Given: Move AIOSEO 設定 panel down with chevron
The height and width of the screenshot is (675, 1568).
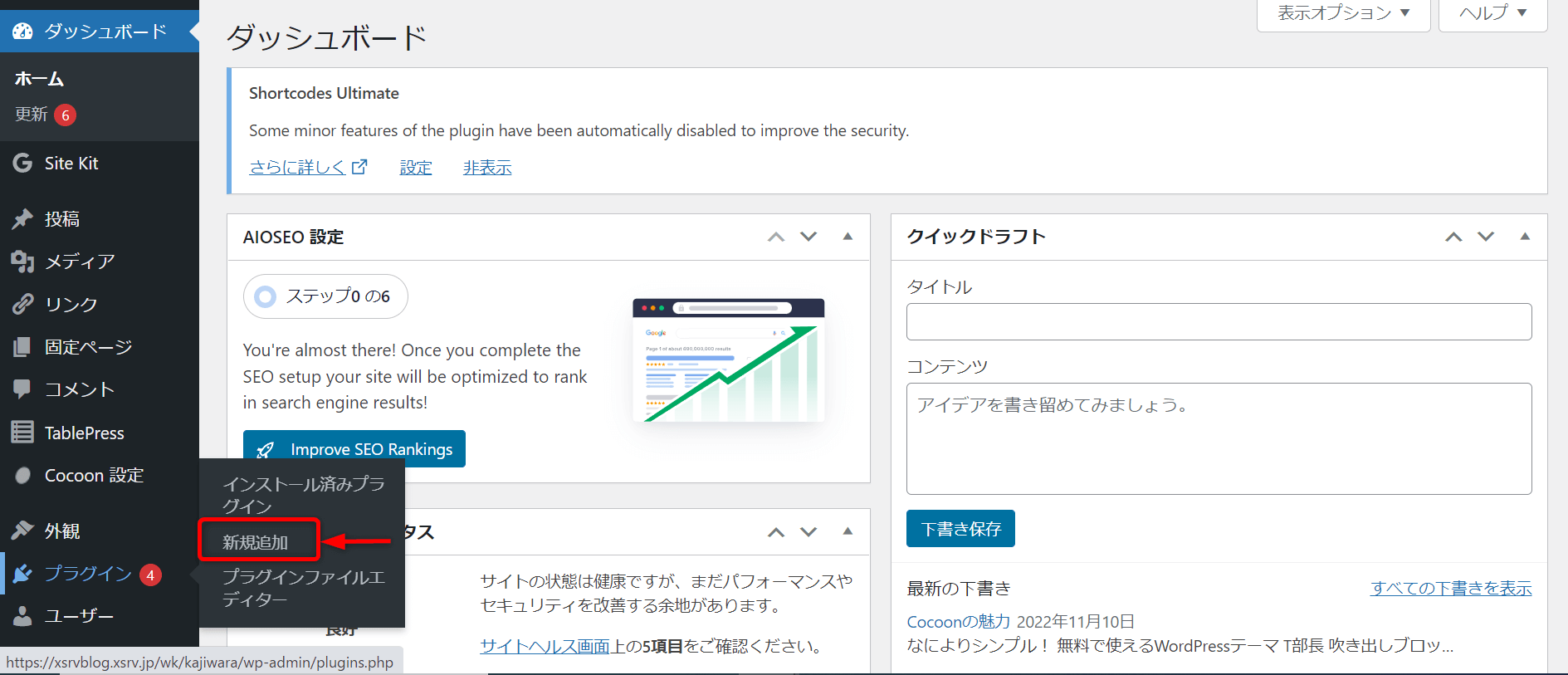Looking at the screenshot, I should (x=808, y=237).
